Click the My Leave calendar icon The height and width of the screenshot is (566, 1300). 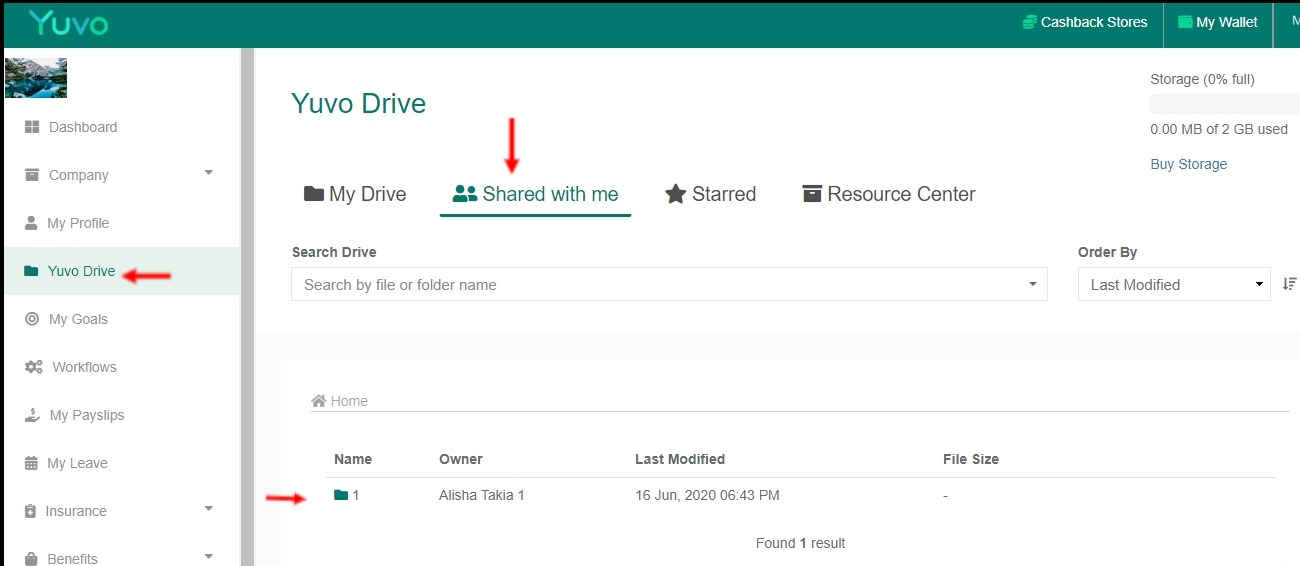[x=30, y=463]
